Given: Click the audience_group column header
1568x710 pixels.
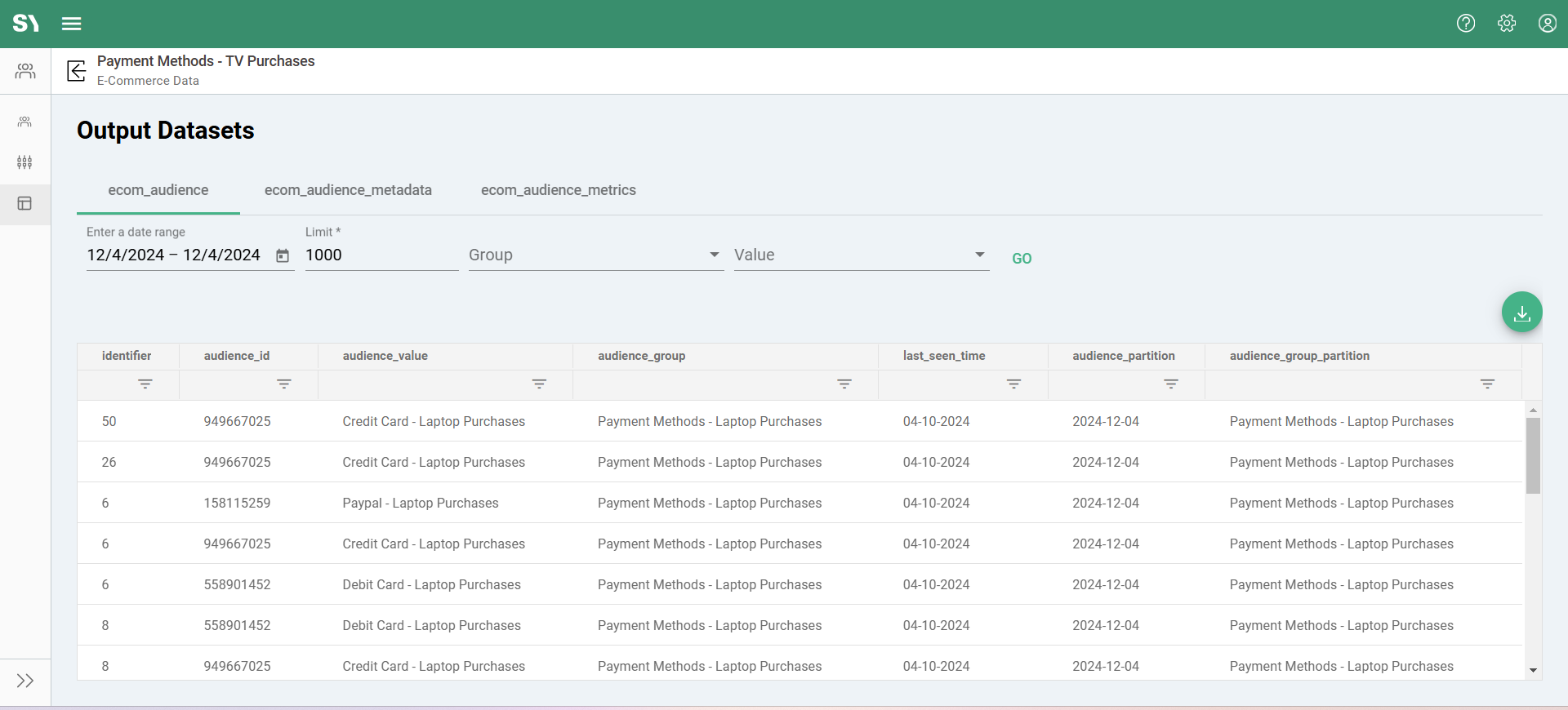Looking at the screenshot, I should tap(641, 356).
